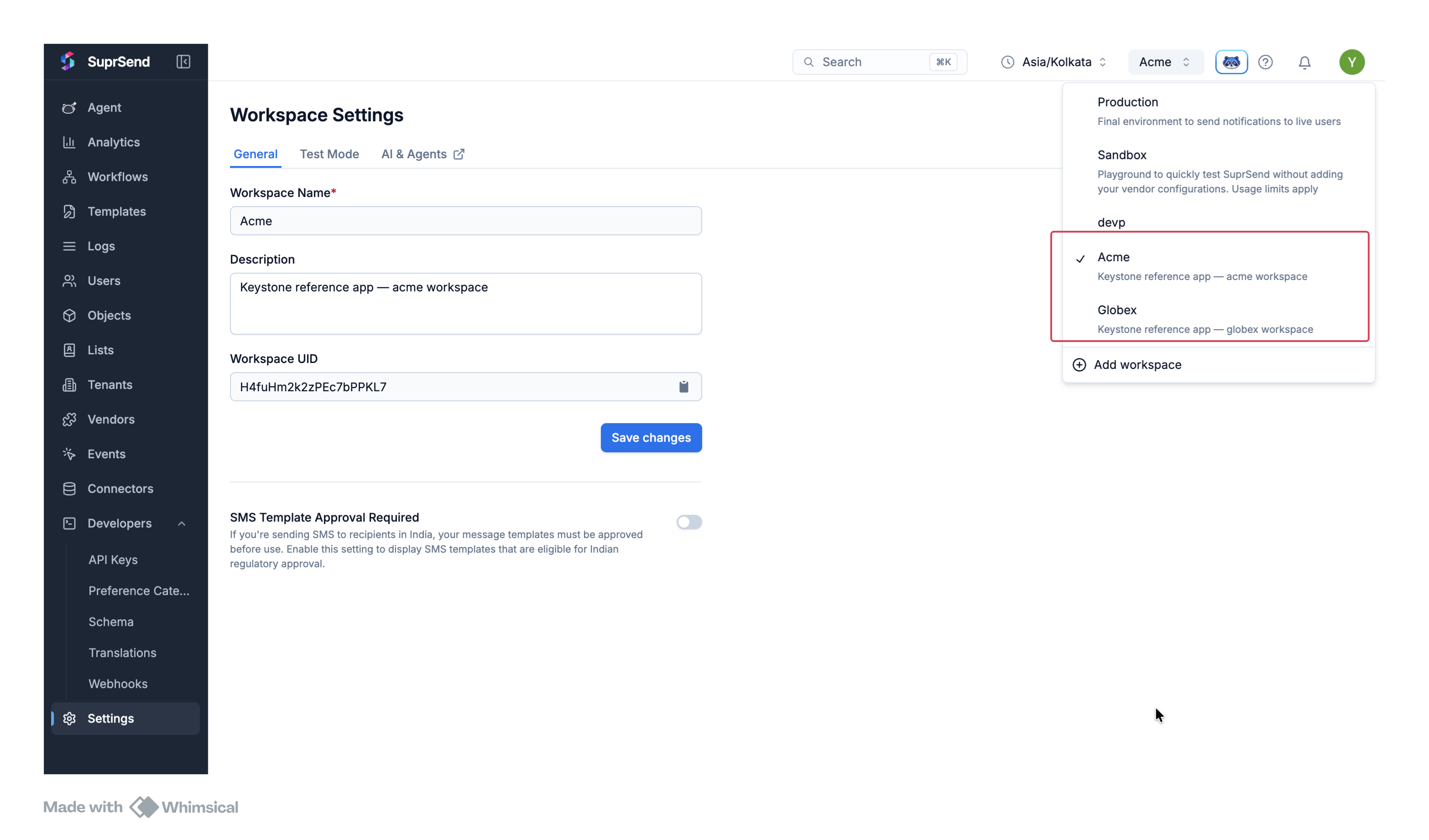1429x840 pixels.
Task: Open Events in the sidebar
Action: 125,453
